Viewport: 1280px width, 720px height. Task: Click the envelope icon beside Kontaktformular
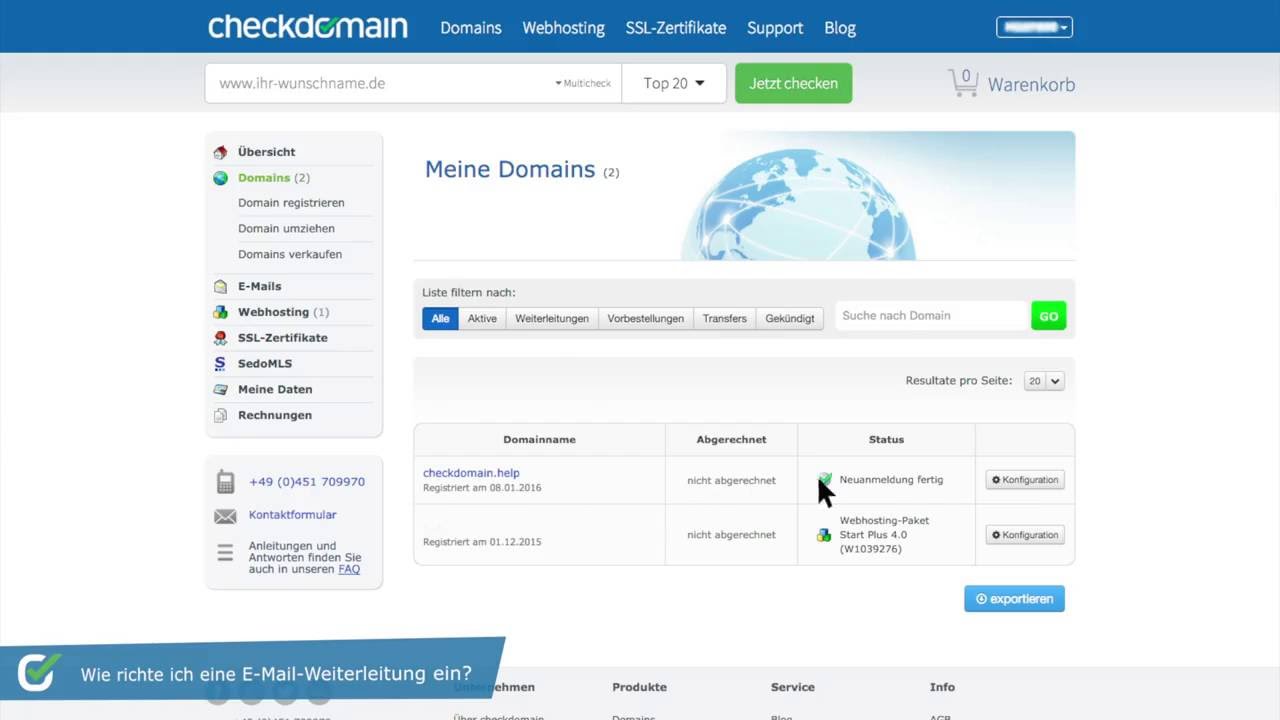coord(225,516)
